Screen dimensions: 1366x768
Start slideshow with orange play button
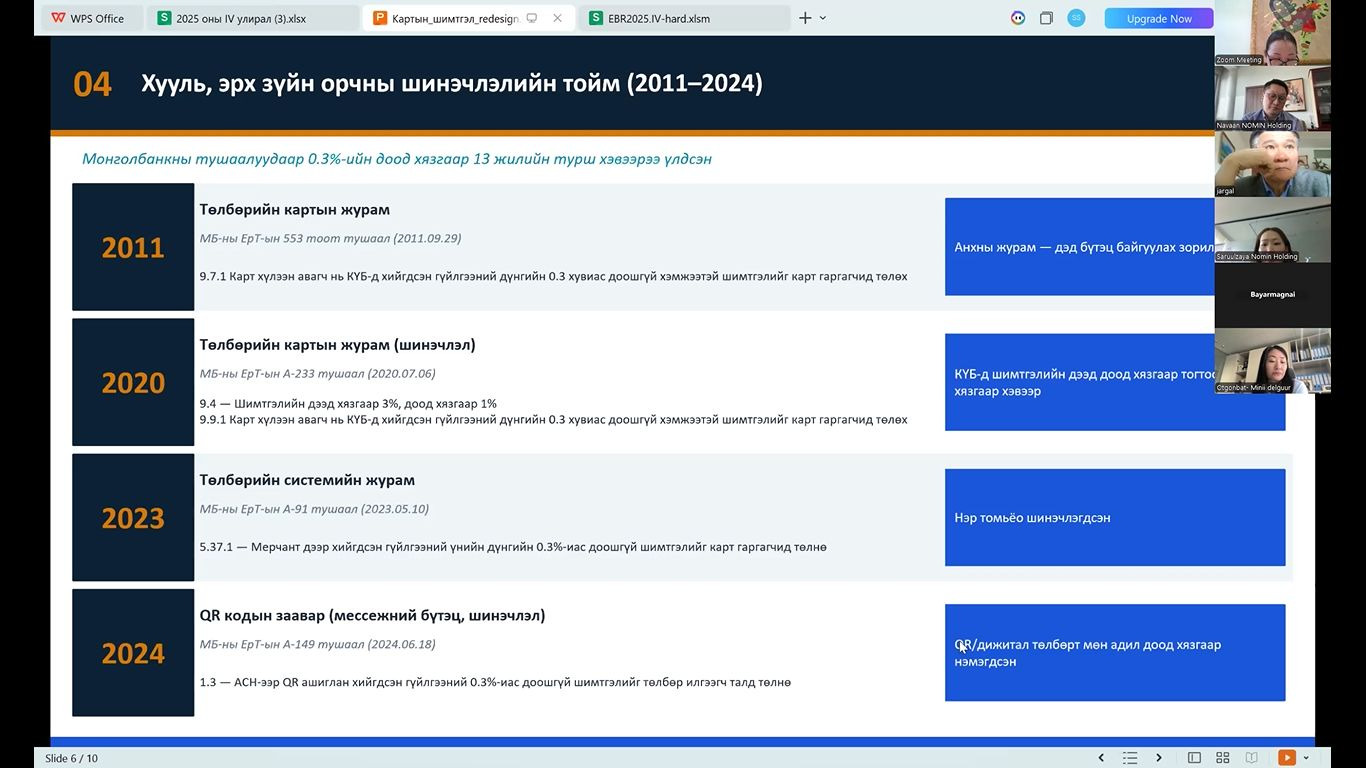point(1286,758)
